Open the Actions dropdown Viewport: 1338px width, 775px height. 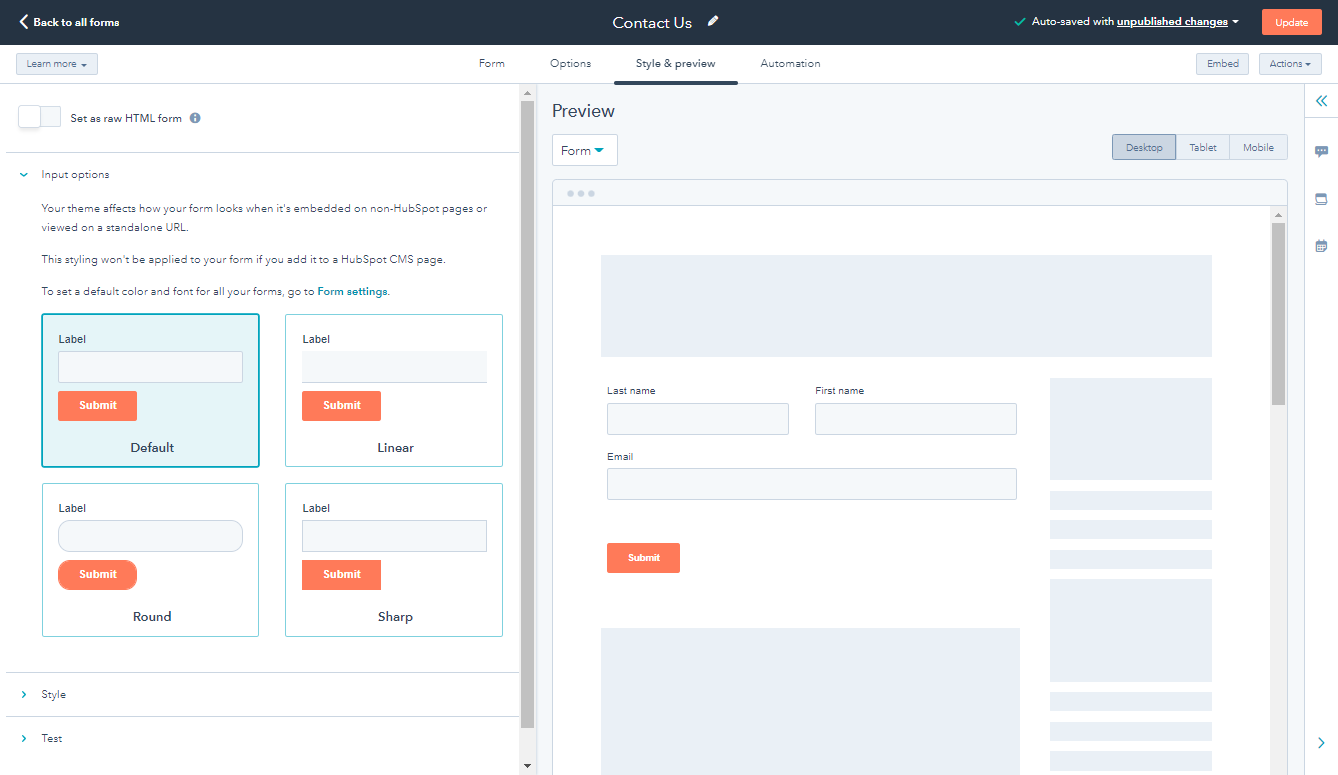pos(1289,63)
